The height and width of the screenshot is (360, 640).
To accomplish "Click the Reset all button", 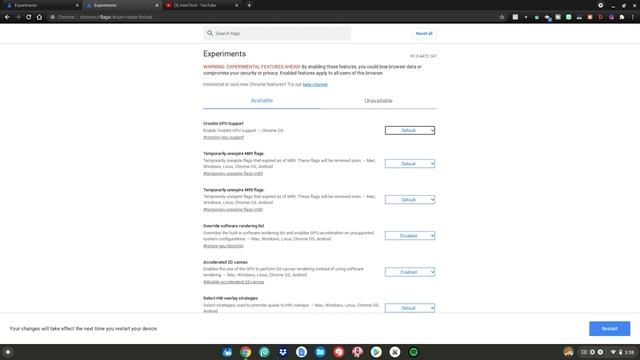I will tap(424, 33).
